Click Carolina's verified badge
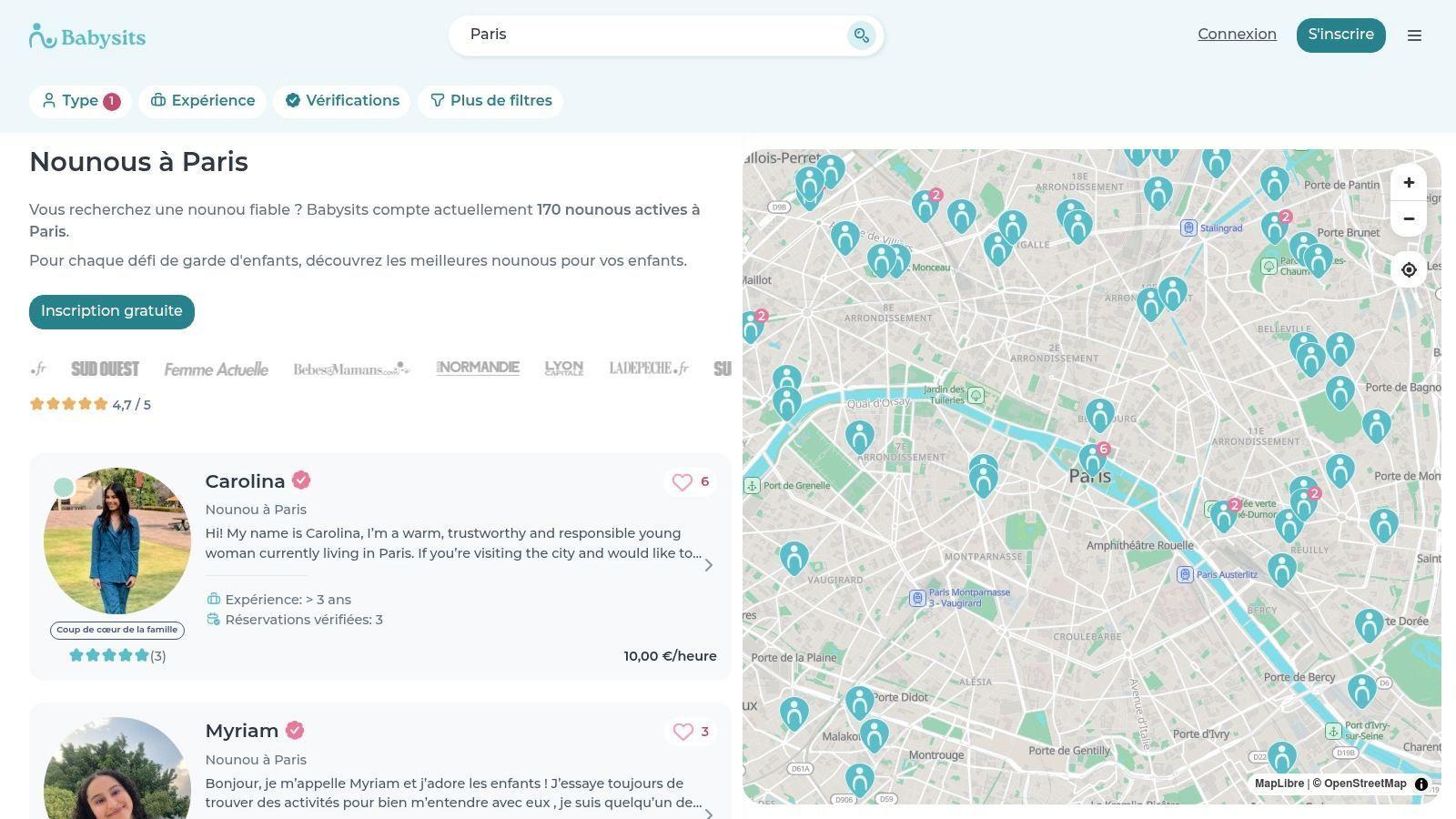 (x=301, y=480)
